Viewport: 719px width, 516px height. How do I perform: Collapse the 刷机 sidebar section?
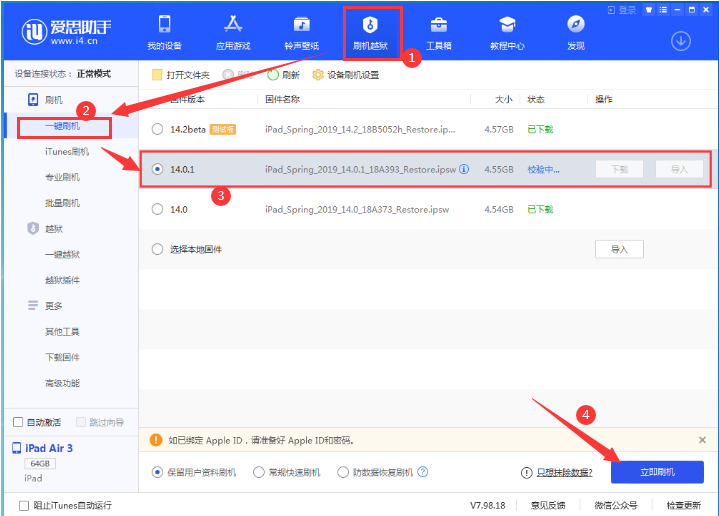(45, 100)
